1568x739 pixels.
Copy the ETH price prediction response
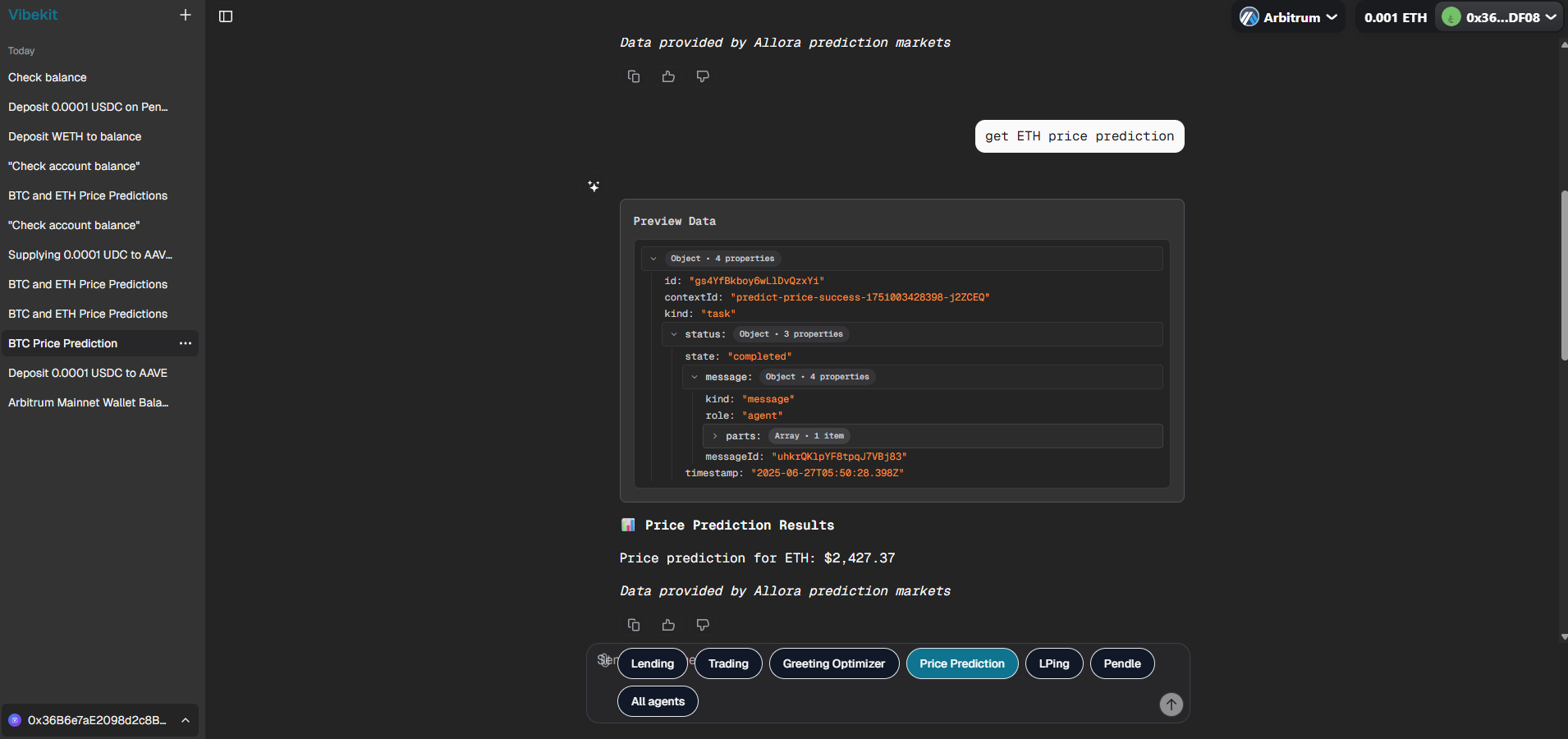click(634, 625)
